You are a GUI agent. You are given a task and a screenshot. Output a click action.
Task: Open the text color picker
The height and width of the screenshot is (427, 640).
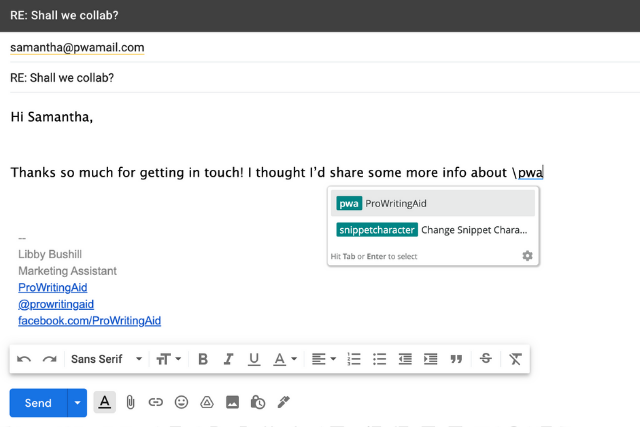click(x=284, y=359)
